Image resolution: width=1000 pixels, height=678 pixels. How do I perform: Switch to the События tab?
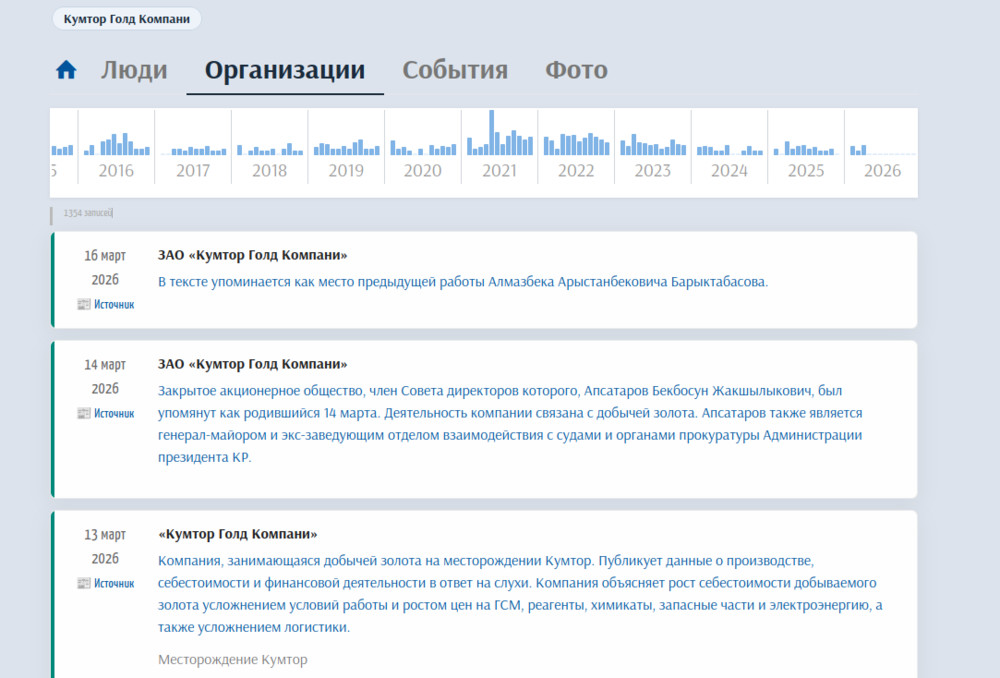click(455, 70)
